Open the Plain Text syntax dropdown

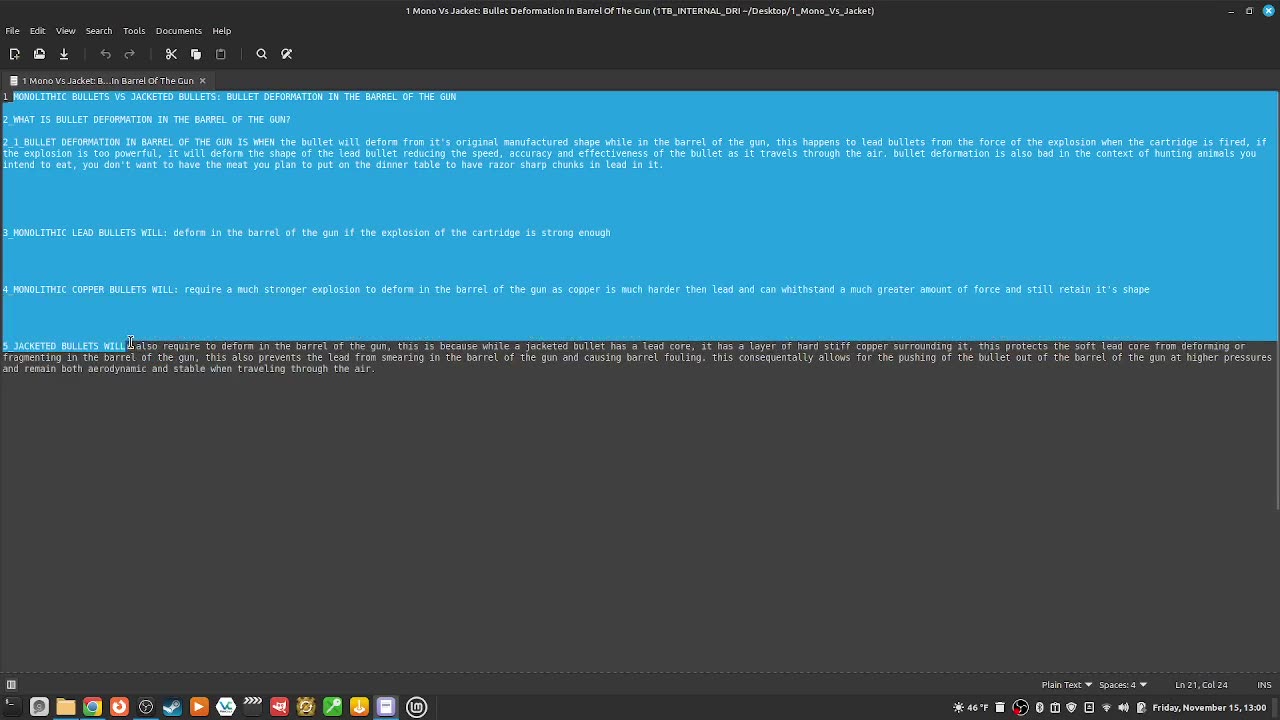(x=1067, y=685)
